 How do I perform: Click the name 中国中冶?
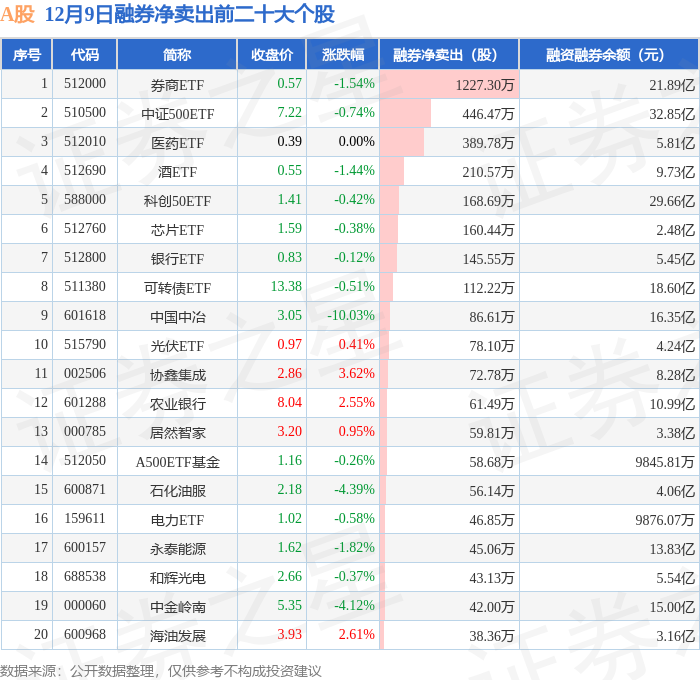178,317
